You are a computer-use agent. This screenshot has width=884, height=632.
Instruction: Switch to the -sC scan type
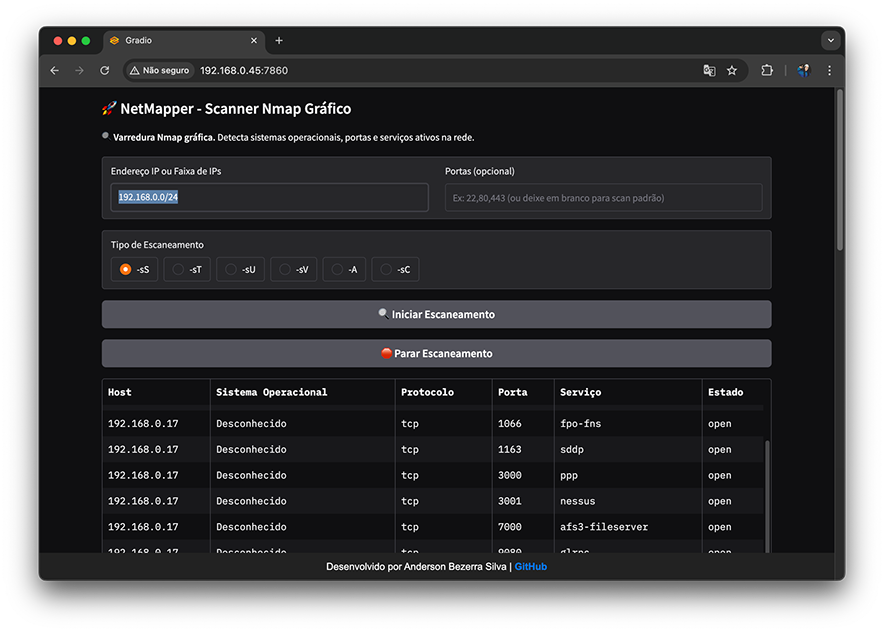(395, 269)
